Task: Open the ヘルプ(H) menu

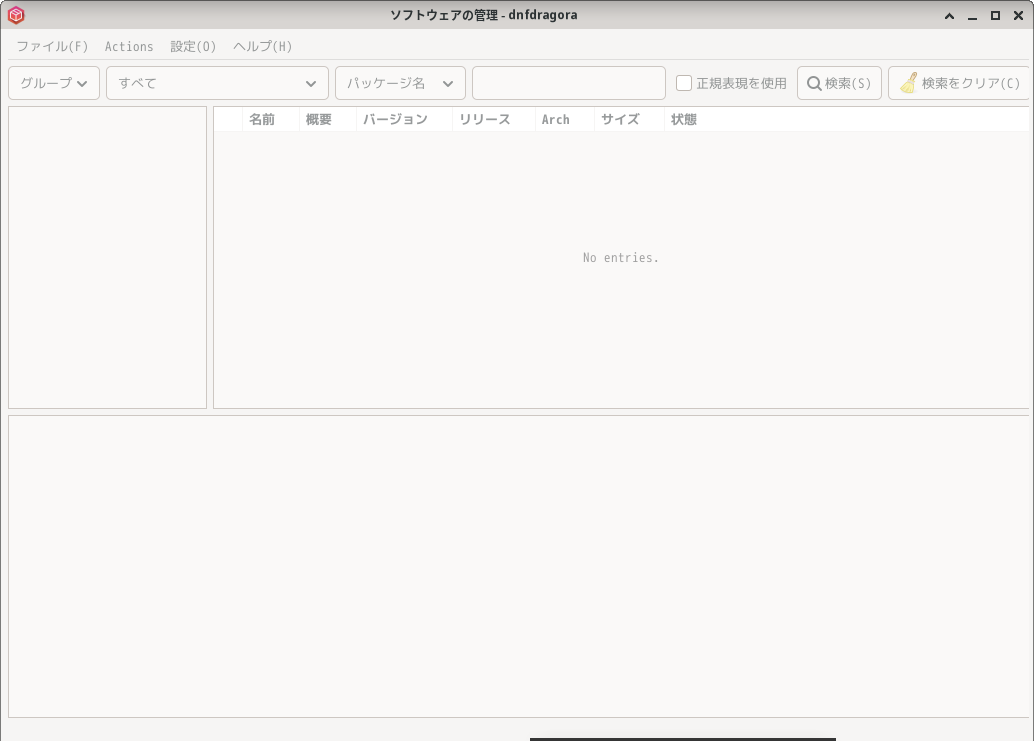Action: pos(262,46)
